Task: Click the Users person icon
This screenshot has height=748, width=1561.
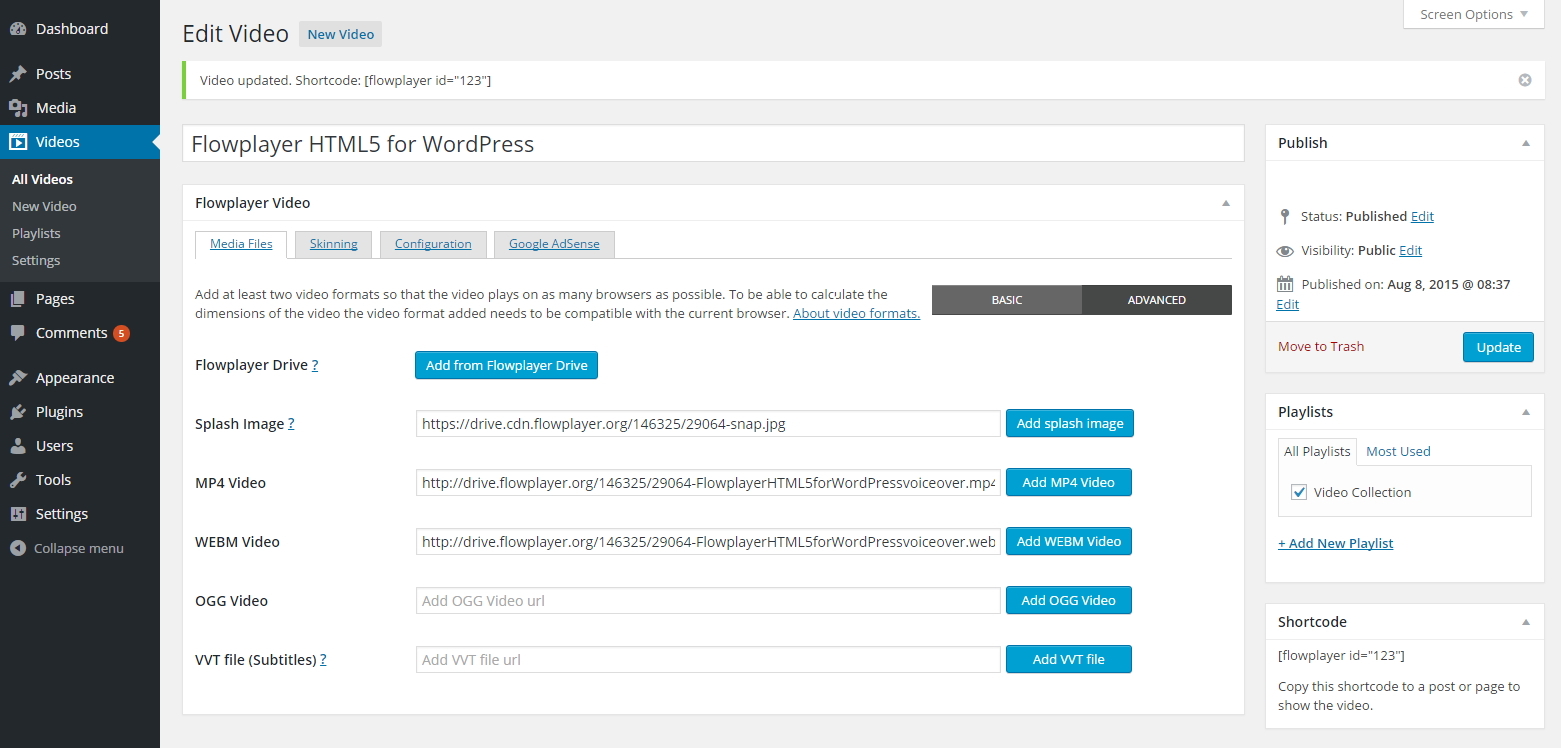Action: [18, 446]
